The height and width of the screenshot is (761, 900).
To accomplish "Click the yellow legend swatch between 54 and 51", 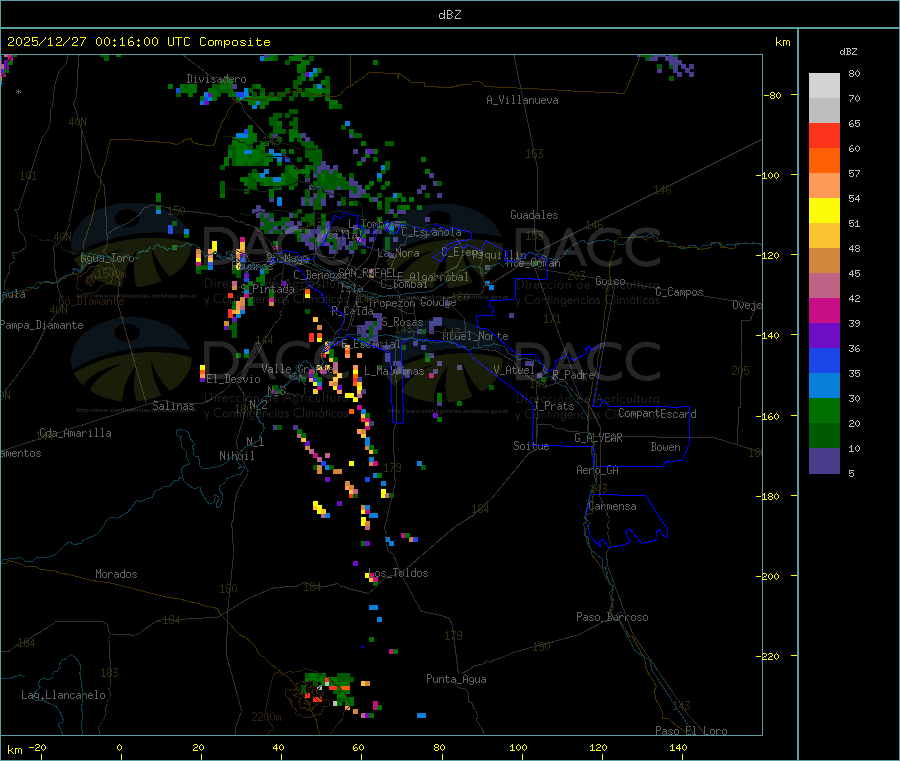I will [x=824, y=211].
